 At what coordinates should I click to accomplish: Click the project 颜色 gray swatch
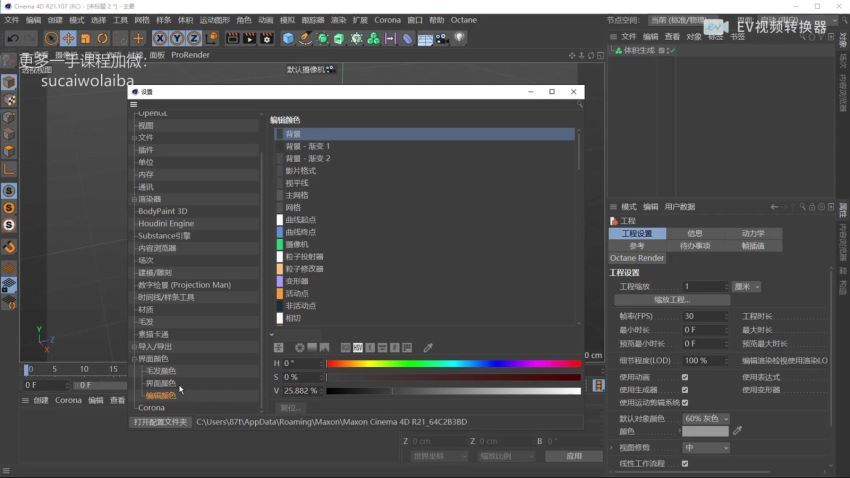[705, 431]
